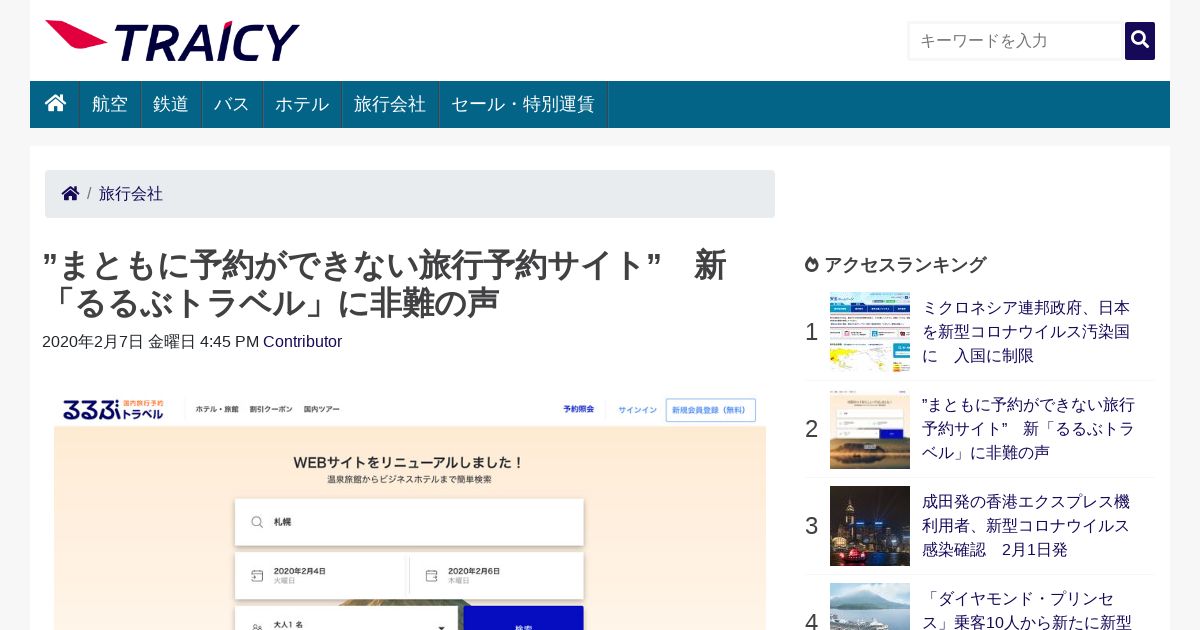Screen dimensions: 1200x630
Task: Open the 旅行会社 navigation menu item
Action: point(390,104)
